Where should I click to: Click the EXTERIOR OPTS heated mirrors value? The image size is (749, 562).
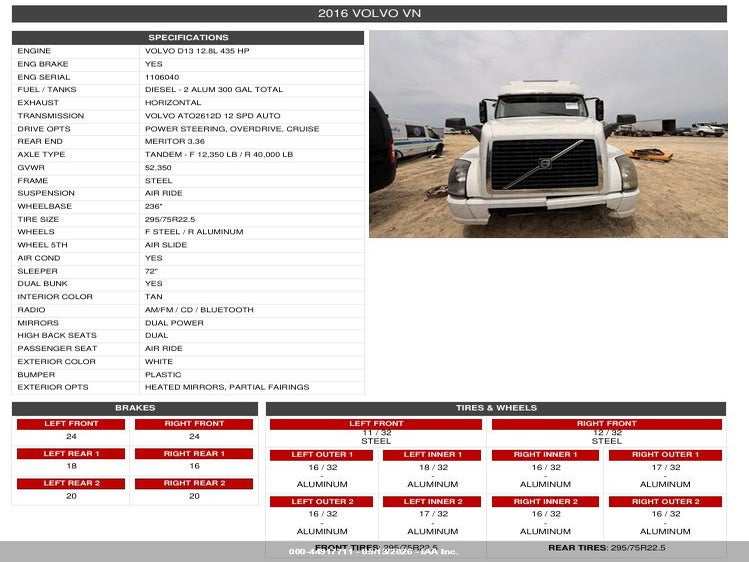pyautogui.click(x=227, y=387)
